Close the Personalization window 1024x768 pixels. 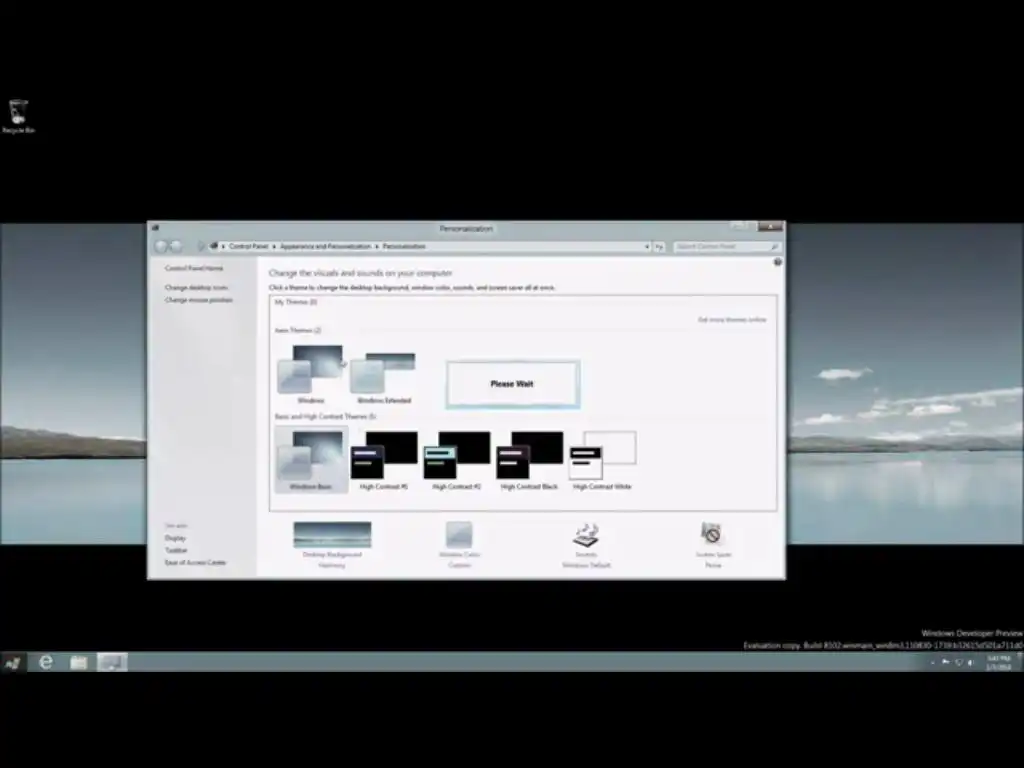[x=771, y=227]
